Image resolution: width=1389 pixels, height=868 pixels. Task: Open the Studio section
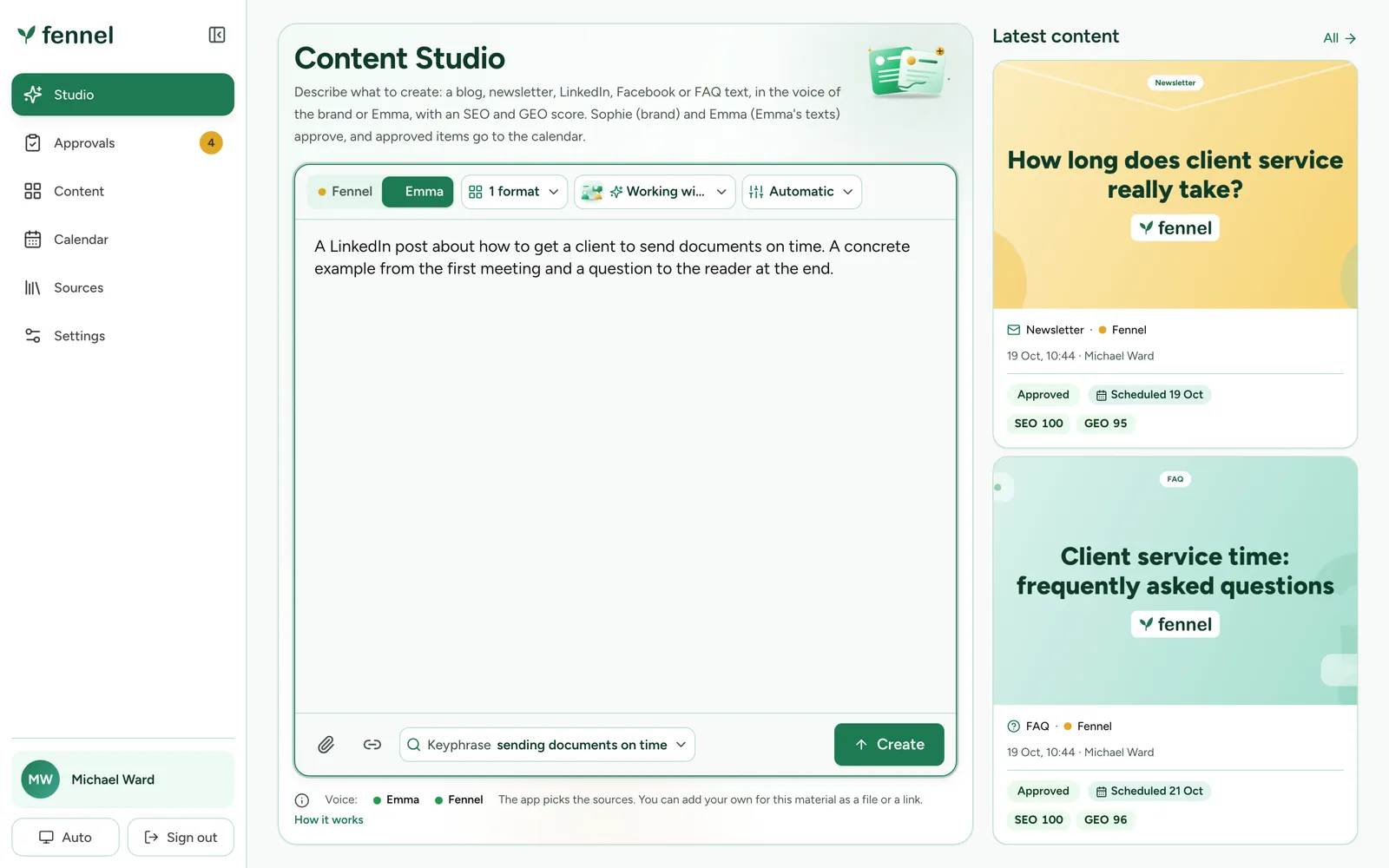click(x=122, y=95)
